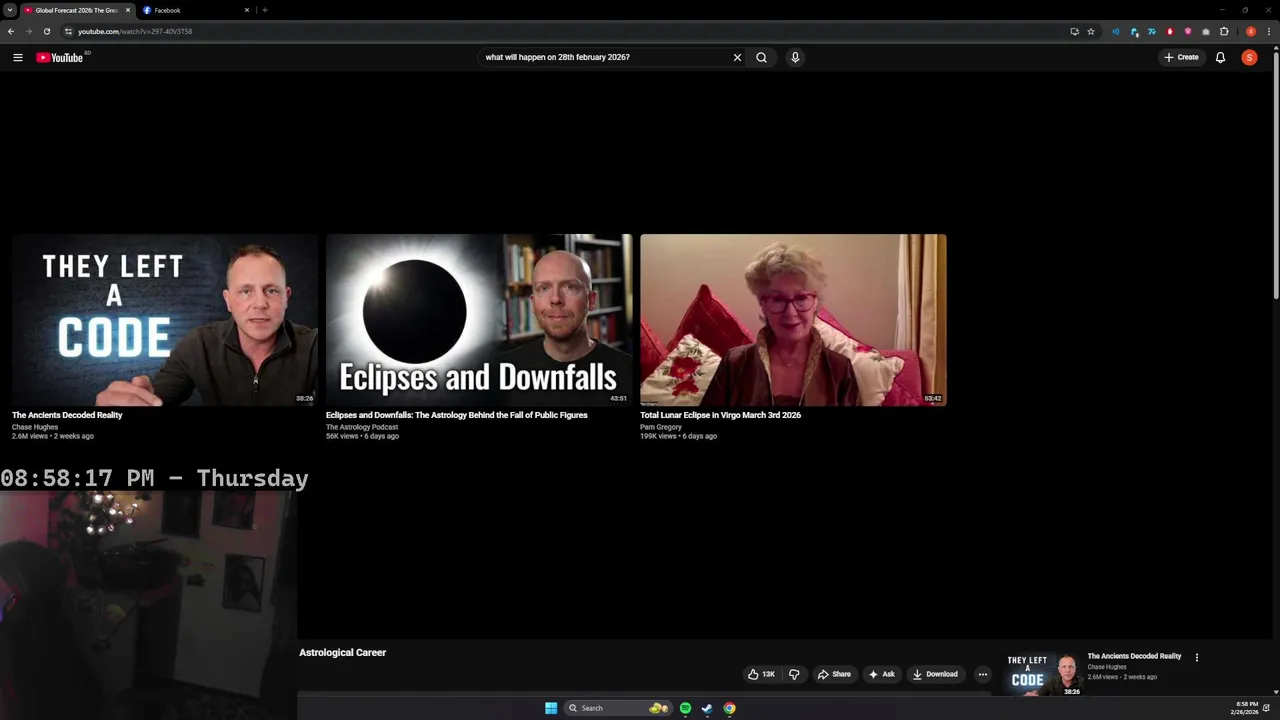Open the YouTube Create menu

click(x=1181, y=58)
